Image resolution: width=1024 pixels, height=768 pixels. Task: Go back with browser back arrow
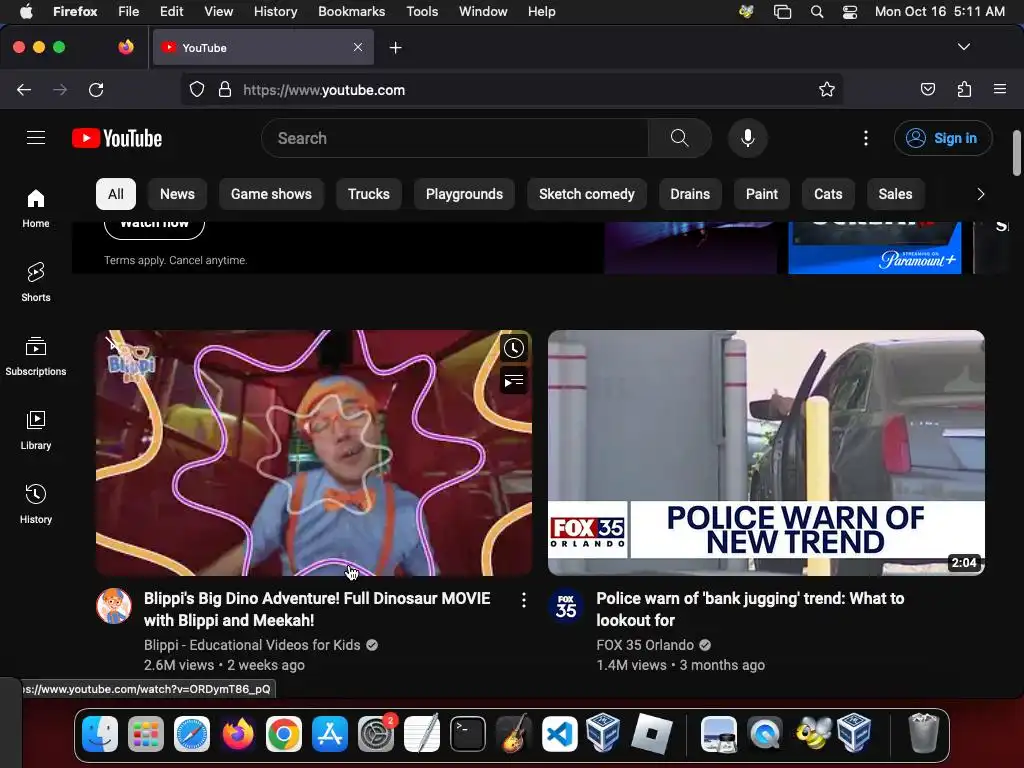[24, 89]
